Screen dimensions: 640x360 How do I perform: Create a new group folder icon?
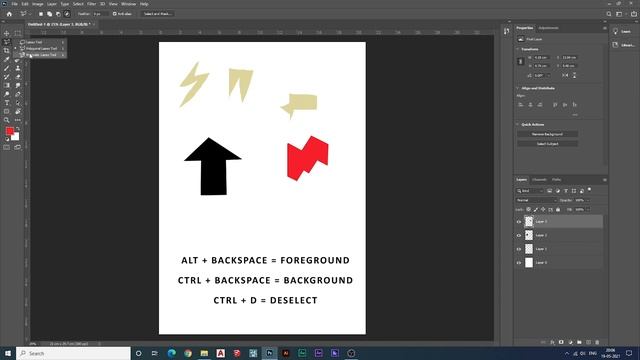point(579,342)
